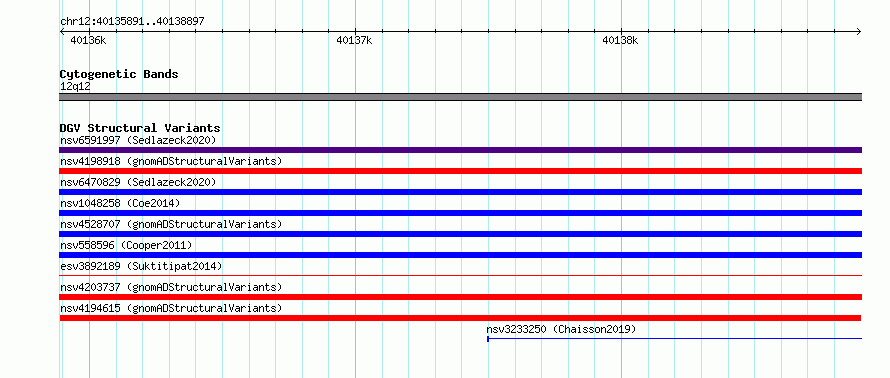Viewport: 890px width, 378px height.
Task: Click the right arrowhead of the ruler
Action: [x=859, y=31]
